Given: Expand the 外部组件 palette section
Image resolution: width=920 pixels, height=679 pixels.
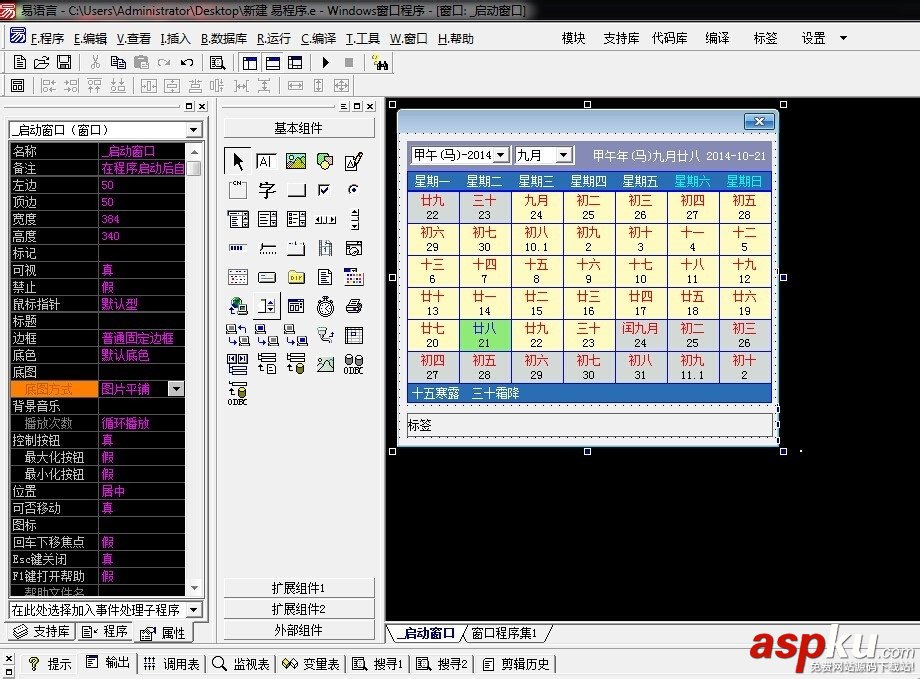Looking at the screenshot, I should [299, 630].
